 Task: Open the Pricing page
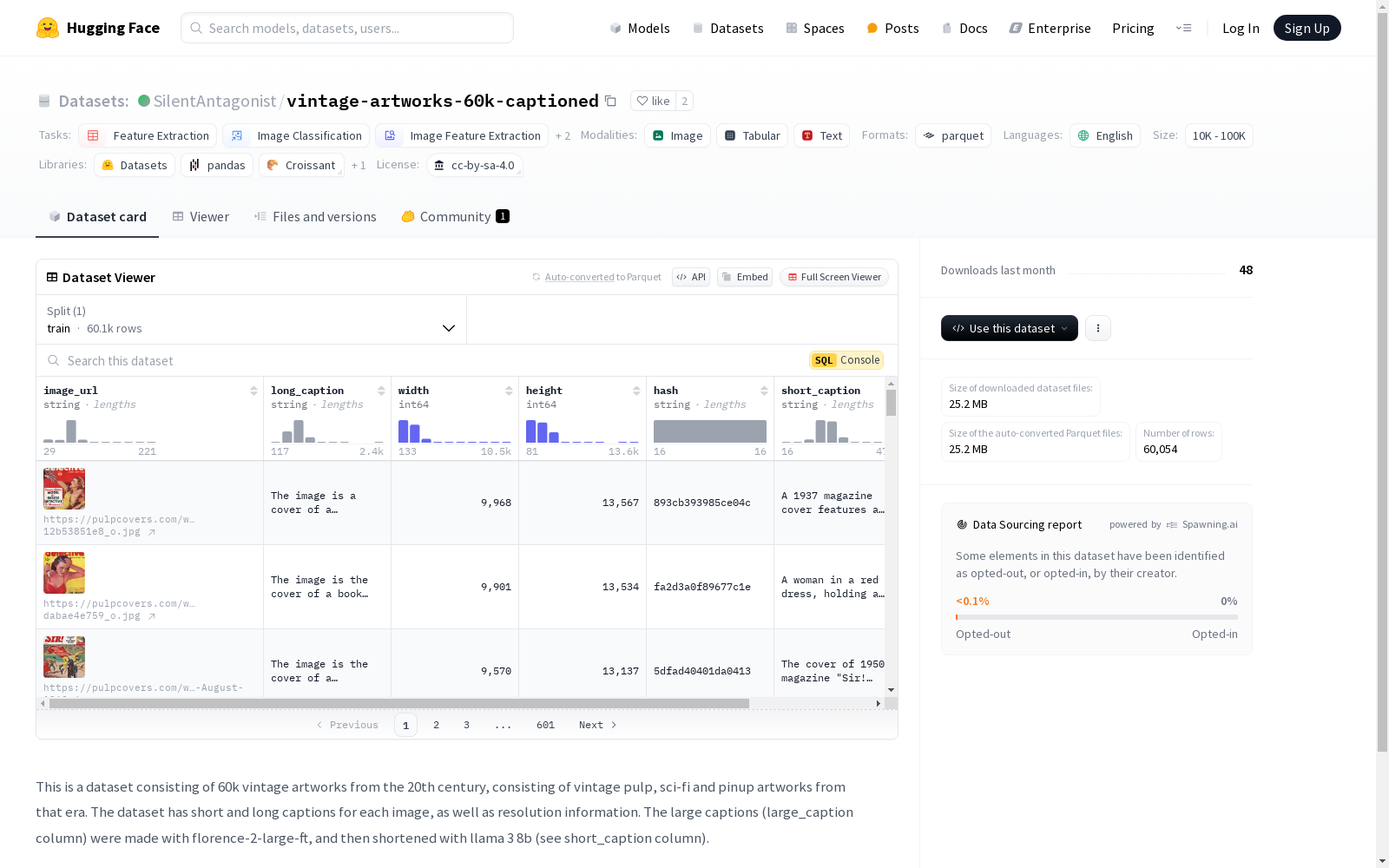(1133, 28)
